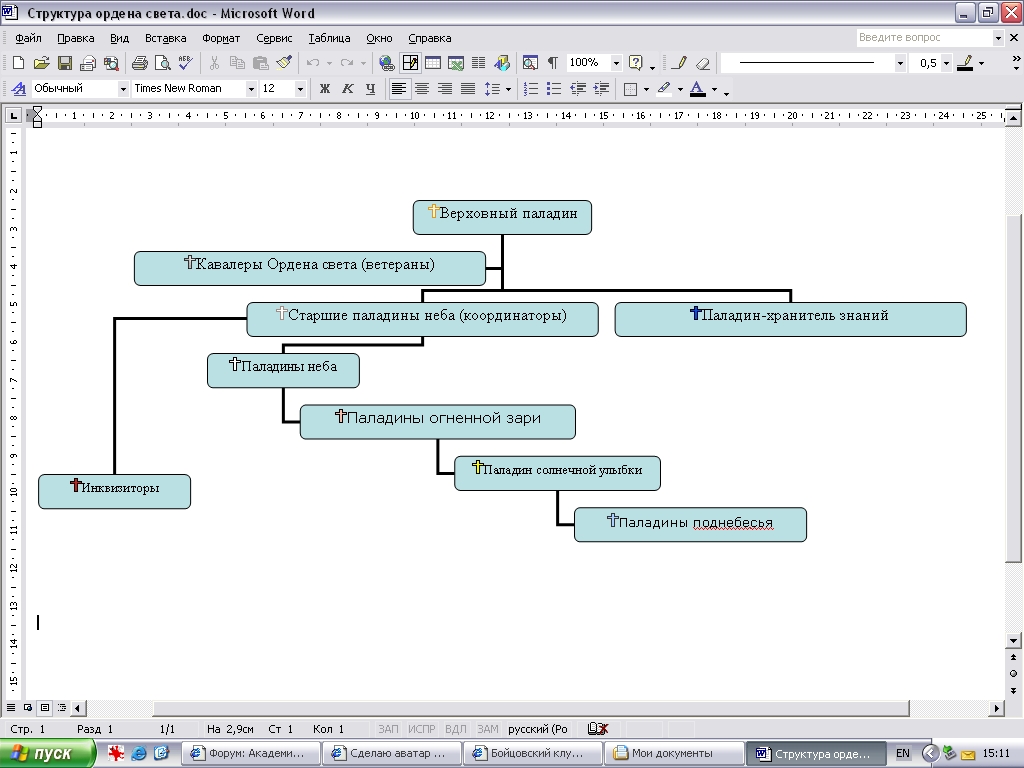Open the Вставка menu
This screenshot has width=1024, height=768.
pos(165,38)
